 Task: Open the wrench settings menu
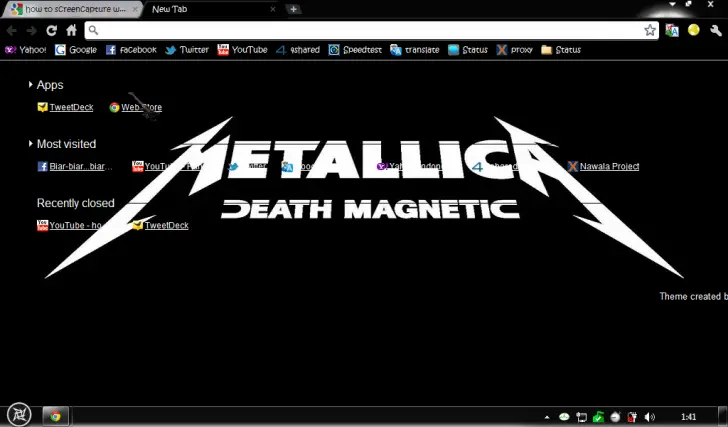[x=715, y=30]
